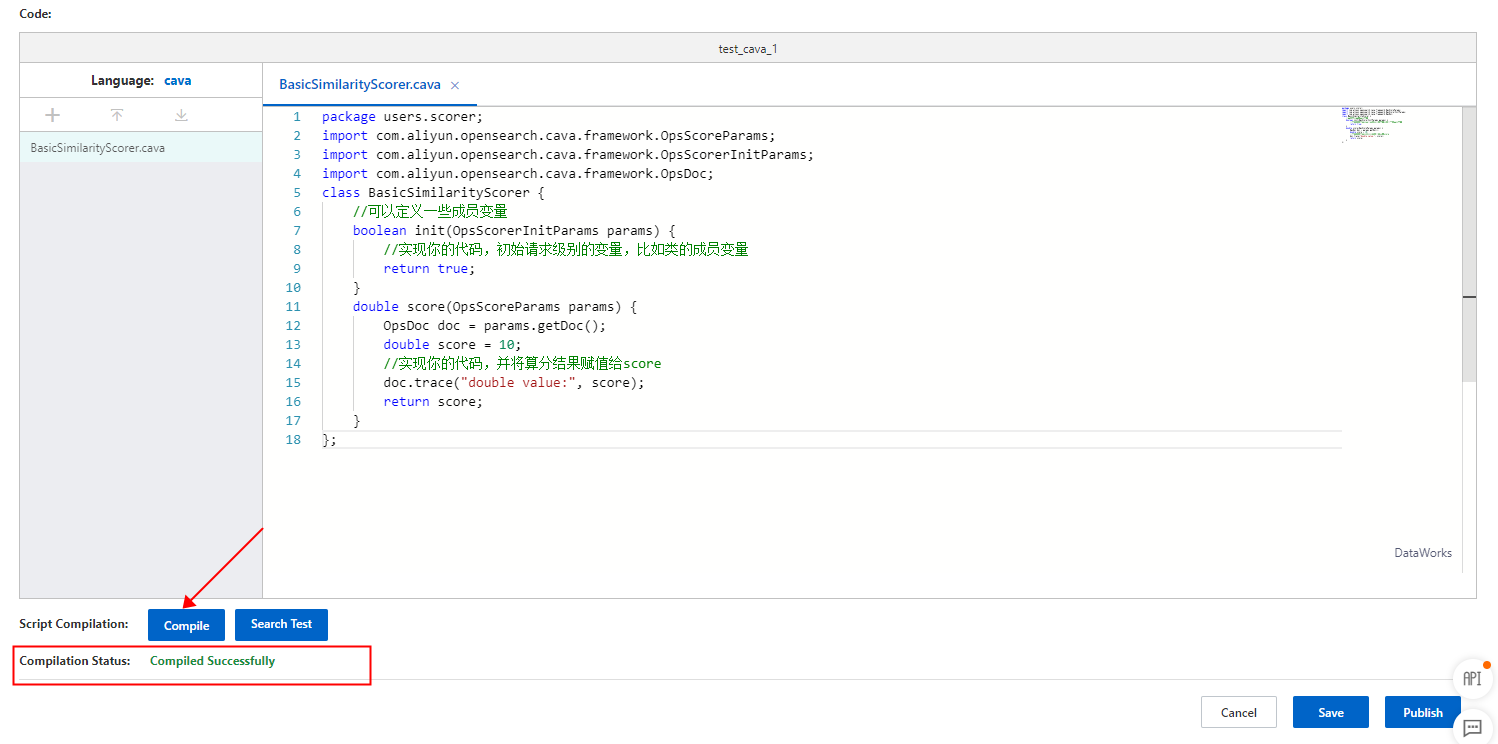Click the 'class BasicSimilarityScorer {' line
This screenshot has width=1498, height=744.
433,193
